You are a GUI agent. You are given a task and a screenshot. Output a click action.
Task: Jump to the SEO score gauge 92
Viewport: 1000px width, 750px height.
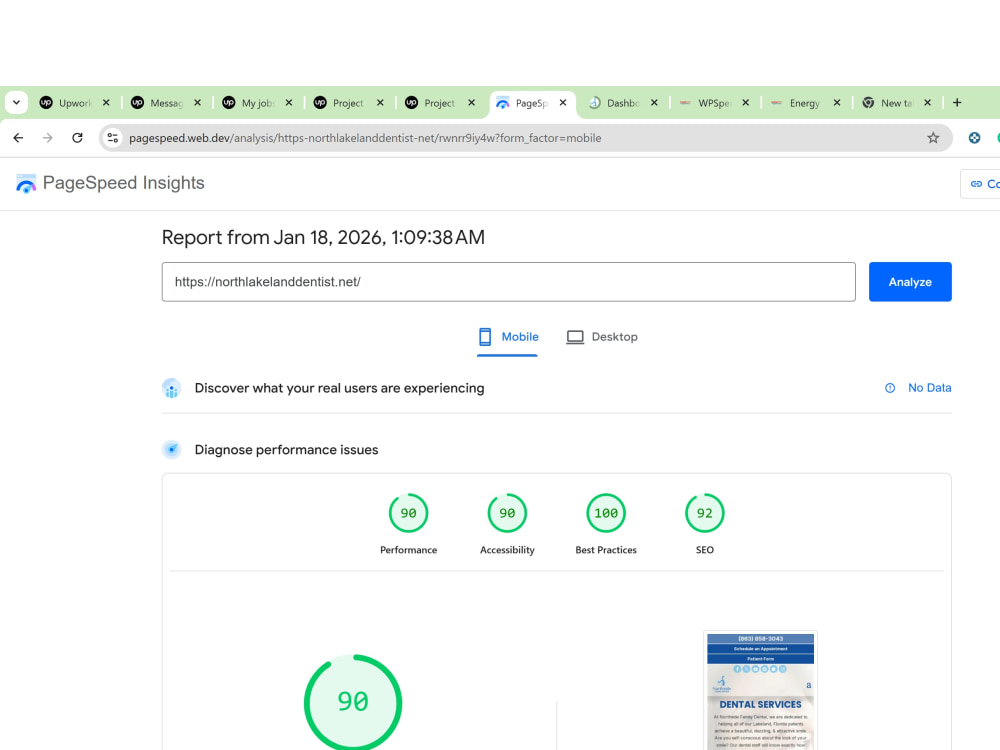tap(705, 513)
